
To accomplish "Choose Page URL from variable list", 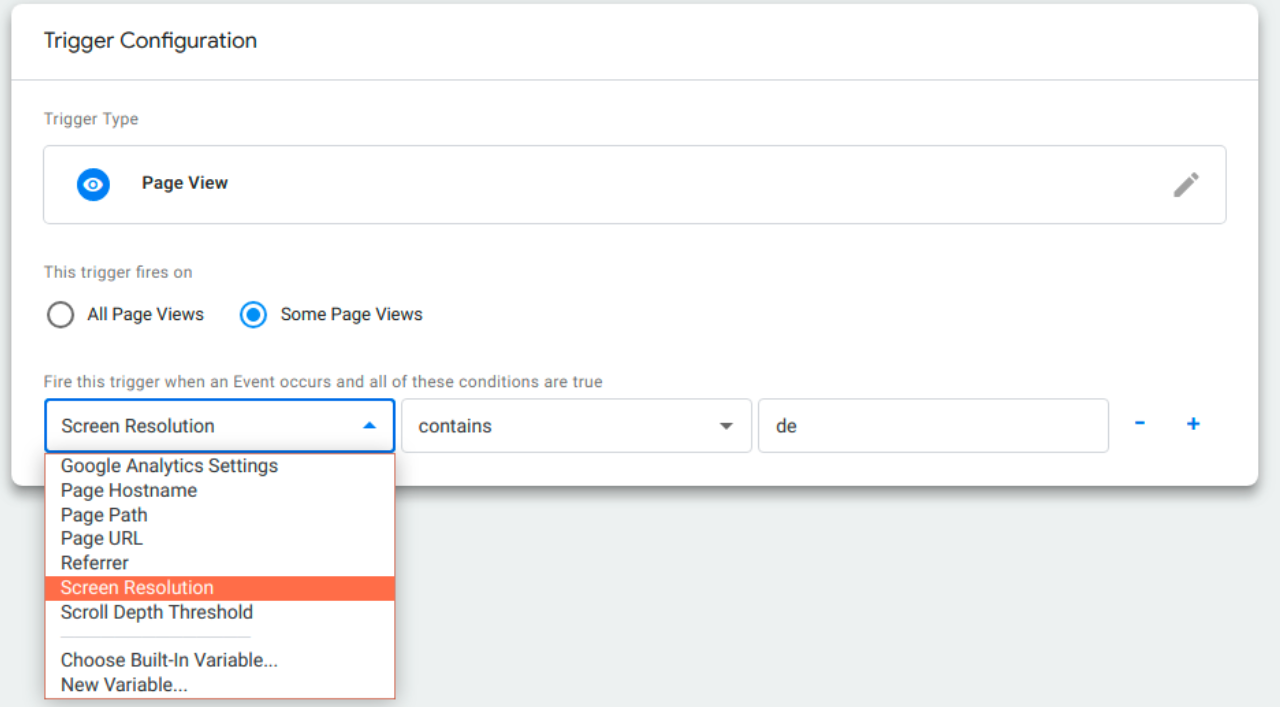I will [x=220, y=539].
